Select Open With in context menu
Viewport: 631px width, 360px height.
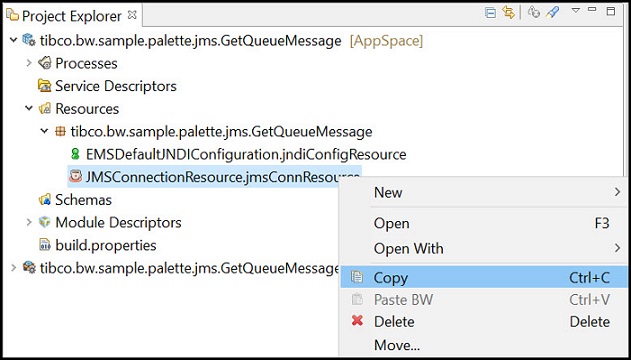coord(484,248)
